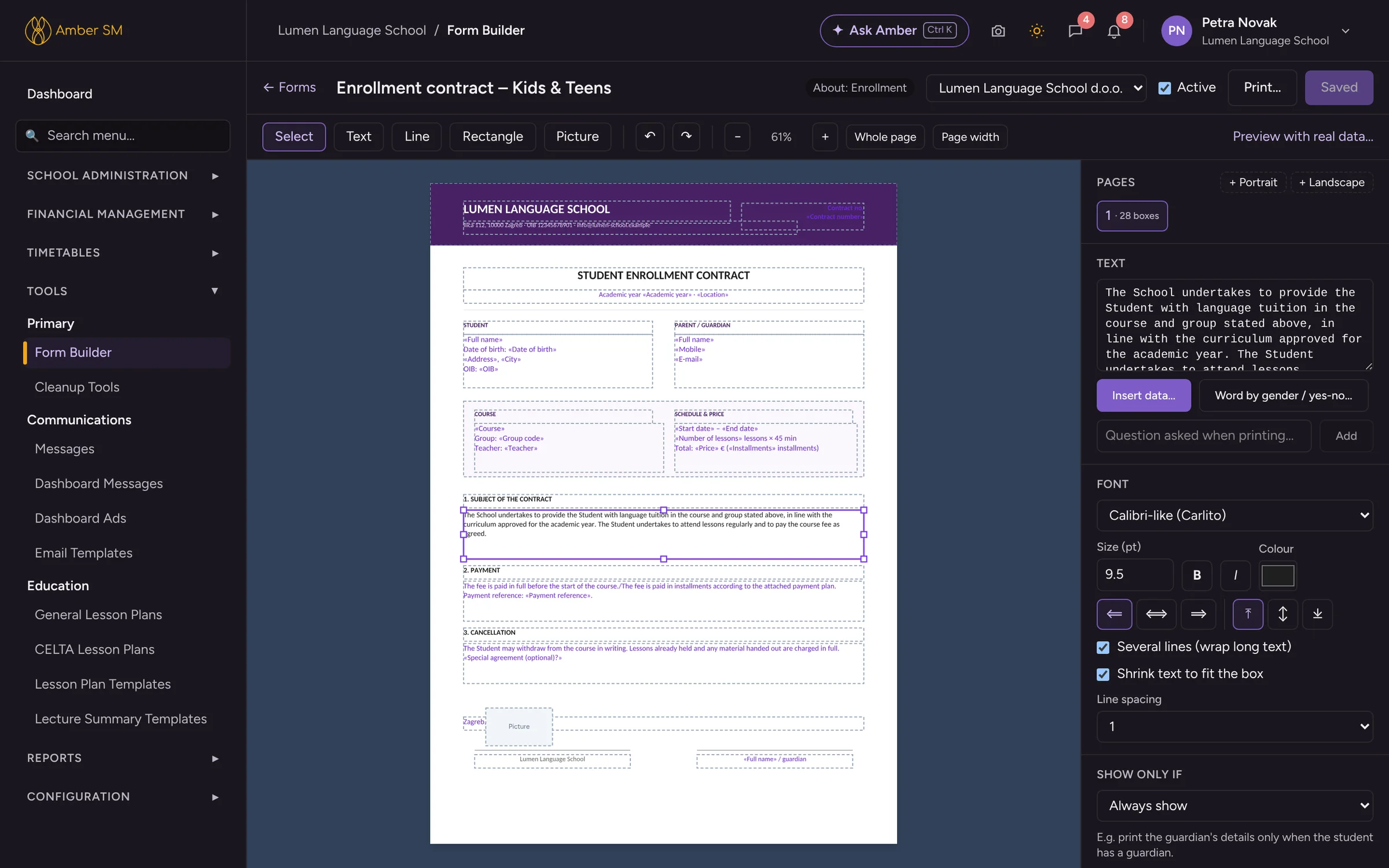Click the redo arrow icon

point(686,137)
